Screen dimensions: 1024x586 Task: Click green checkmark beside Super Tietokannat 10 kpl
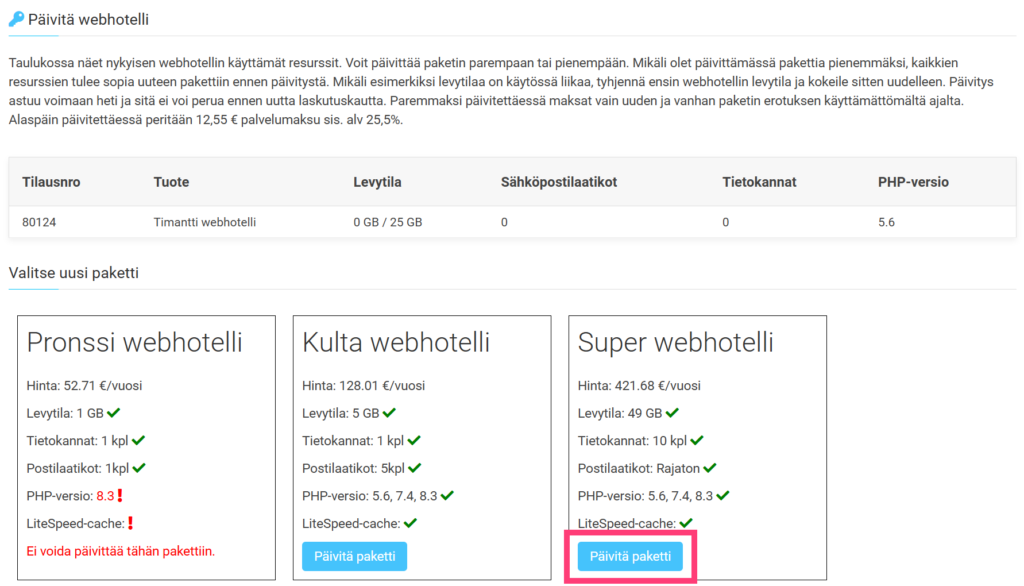tap(697, 440)
